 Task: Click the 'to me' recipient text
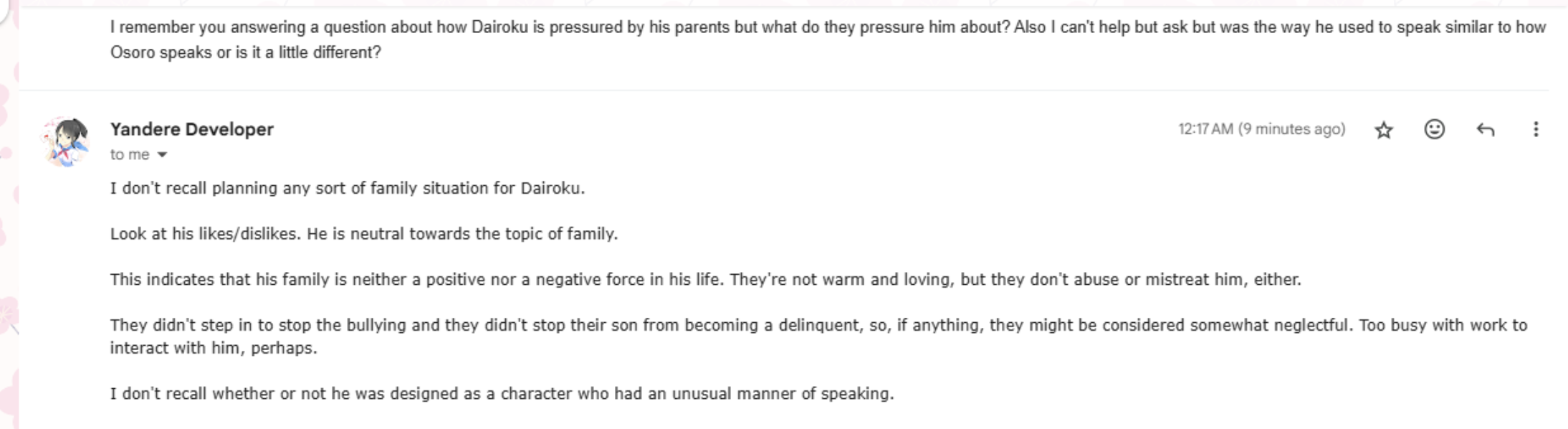pyautogui.click(x=129, y=155)
